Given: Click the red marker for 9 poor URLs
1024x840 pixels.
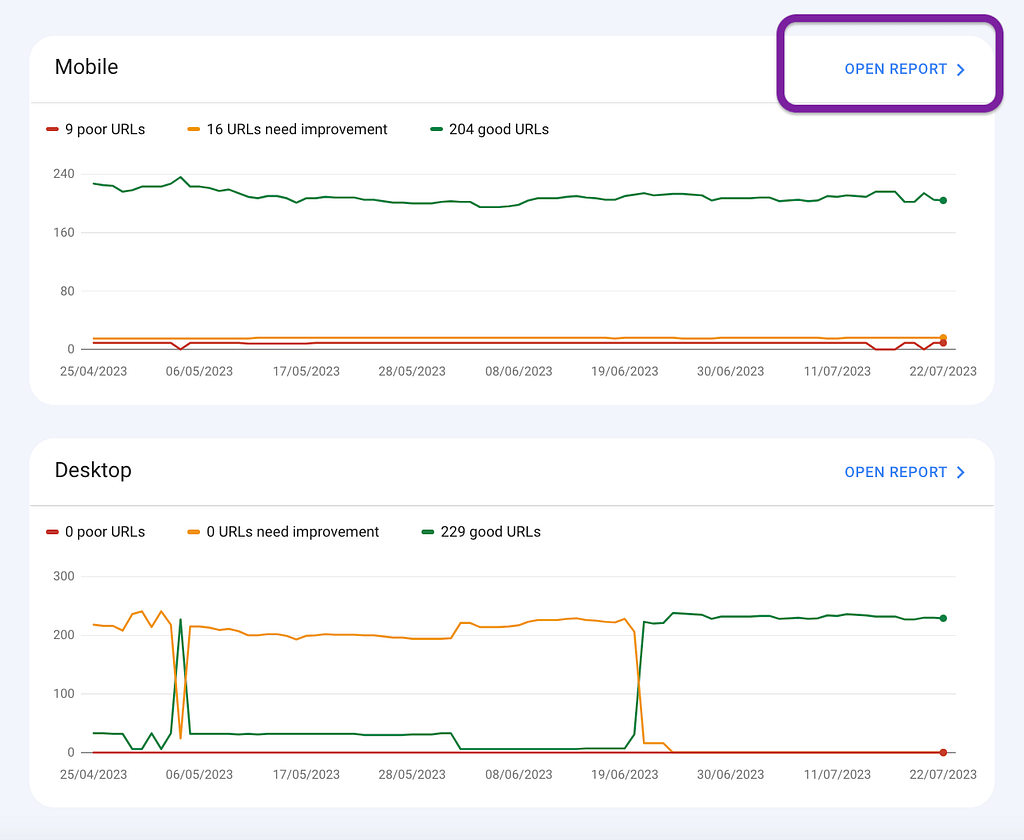Looking at the screenshot, I should point(52,130).
